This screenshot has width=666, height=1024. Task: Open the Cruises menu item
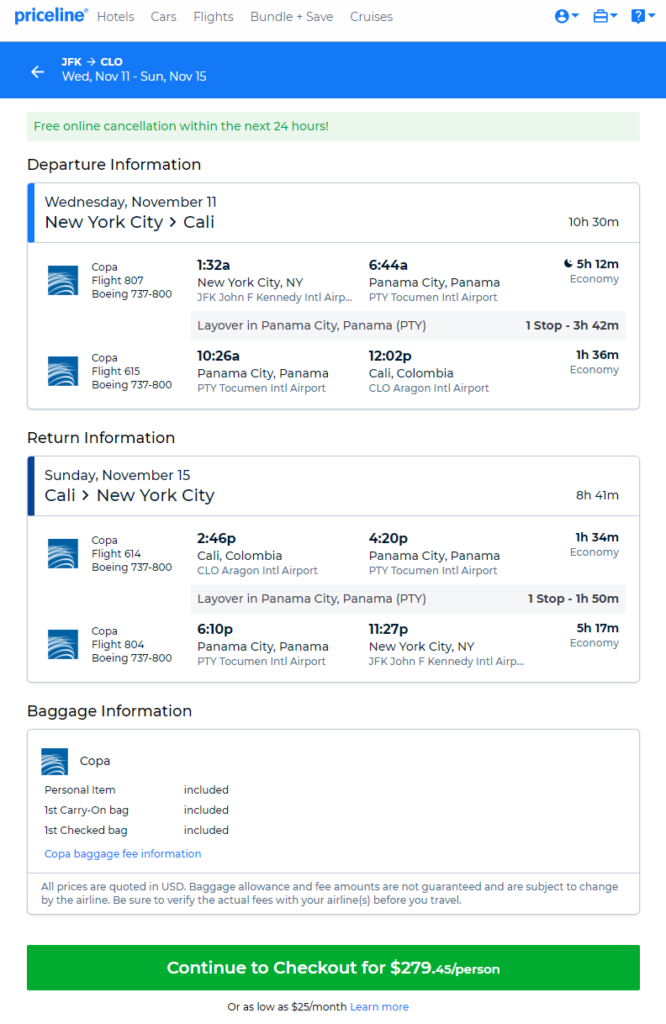click(371, 17)
